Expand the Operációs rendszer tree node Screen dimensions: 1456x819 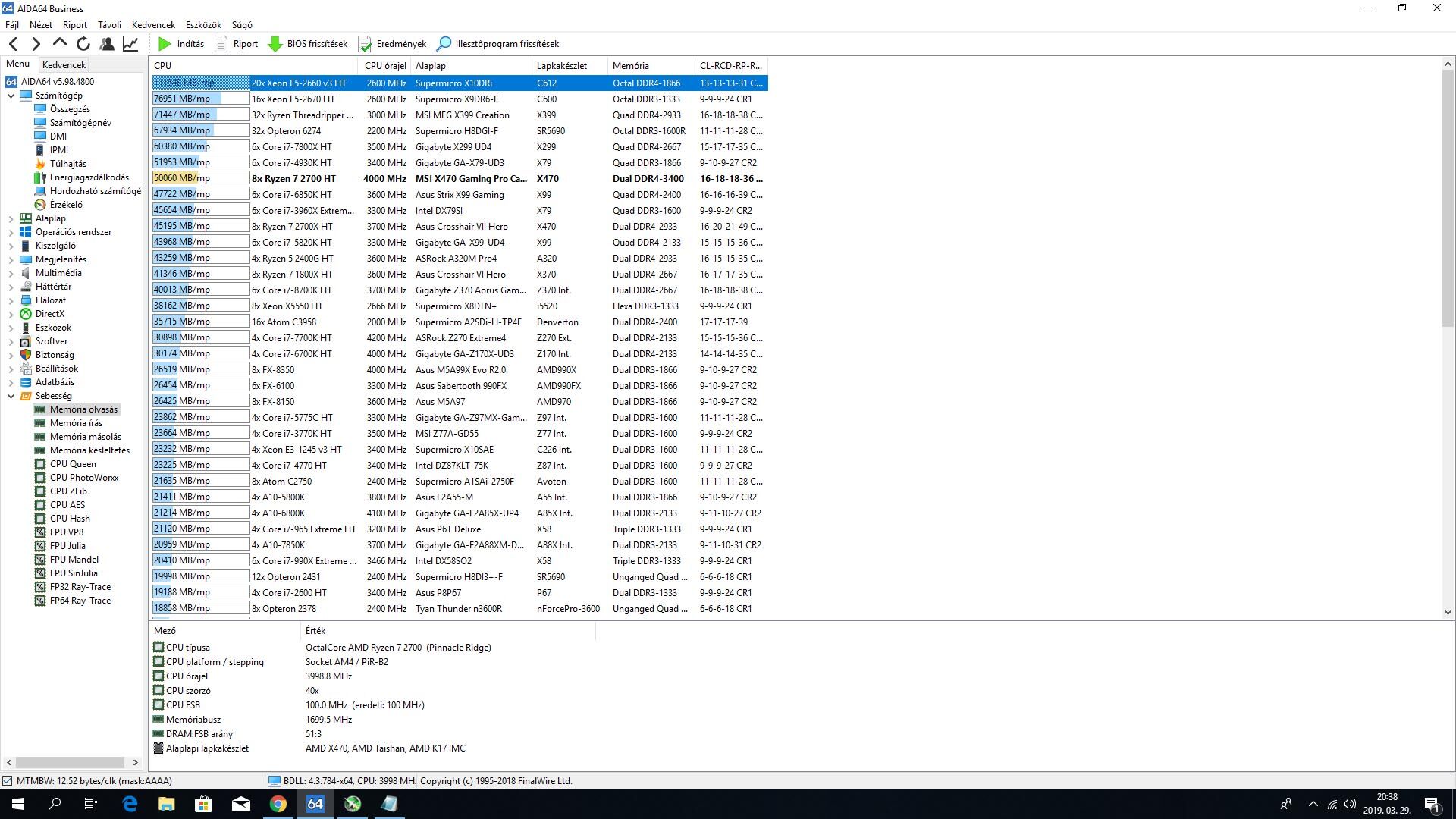tap(11, 232)
